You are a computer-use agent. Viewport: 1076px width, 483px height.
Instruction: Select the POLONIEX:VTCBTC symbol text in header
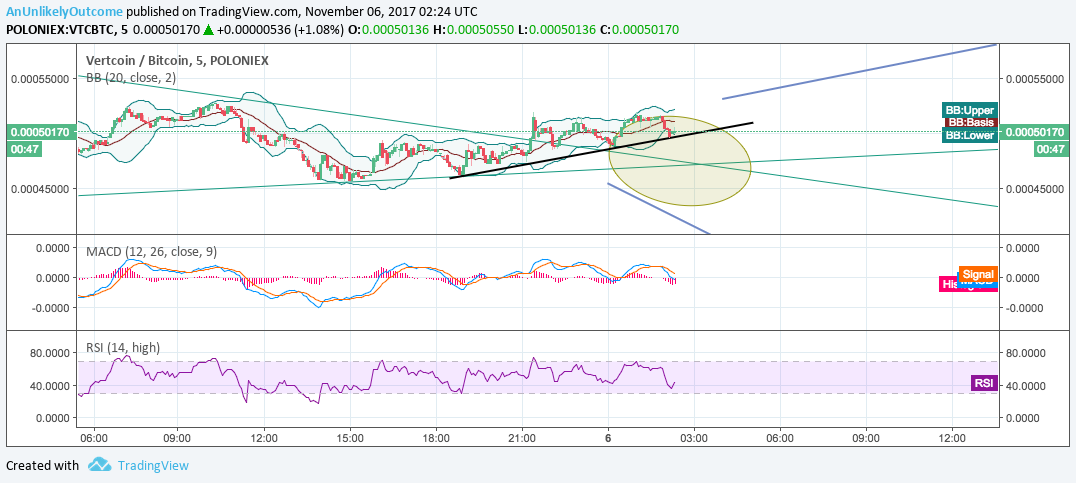(x=60, y=30)
